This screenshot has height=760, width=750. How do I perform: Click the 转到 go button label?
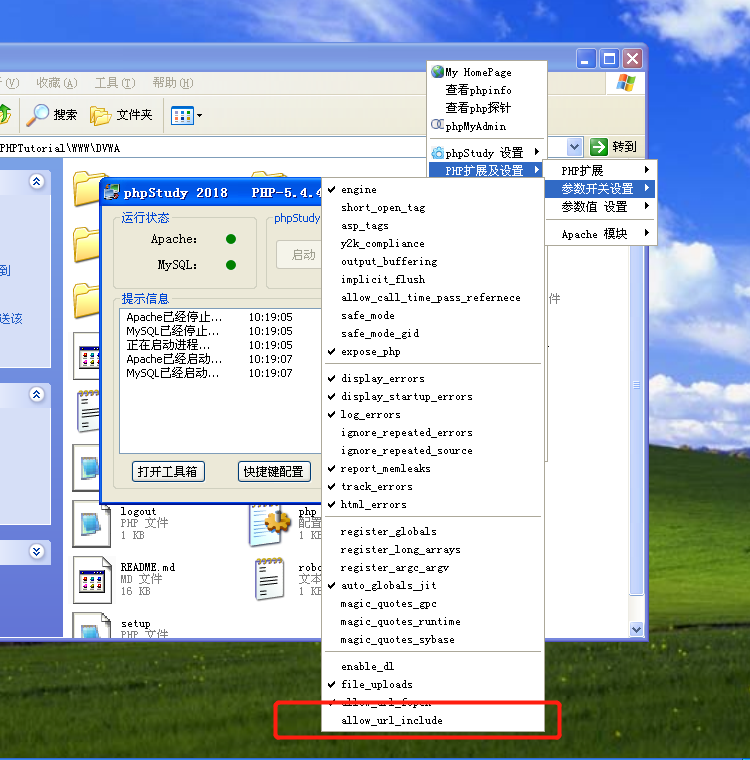pos(624,146)
